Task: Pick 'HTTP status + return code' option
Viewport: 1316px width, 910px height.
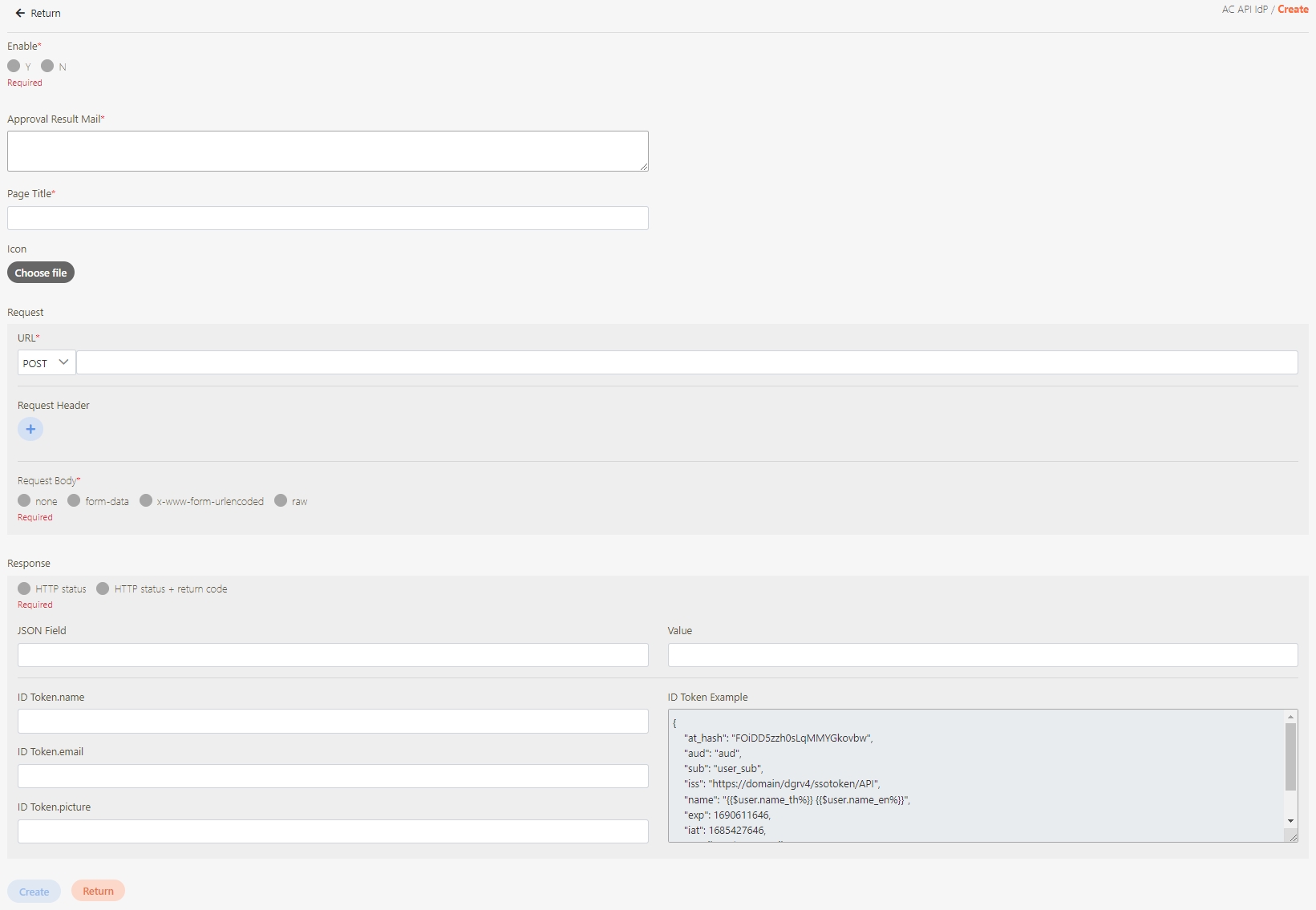Action: coord(103,588)
